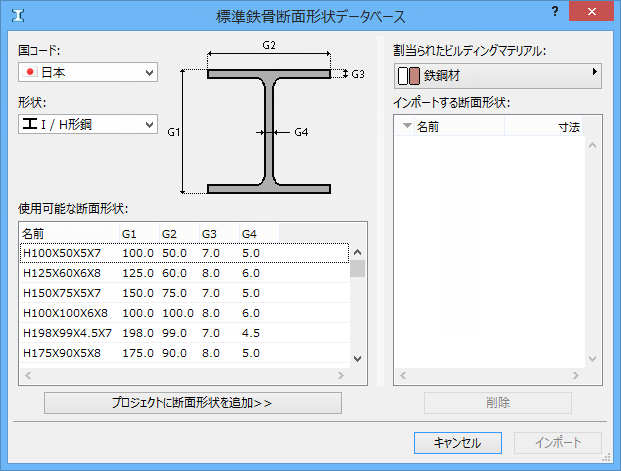The width and height of the screenshot is (621, 471).
Task: Click the G4 column header
Action: (259, 234)
